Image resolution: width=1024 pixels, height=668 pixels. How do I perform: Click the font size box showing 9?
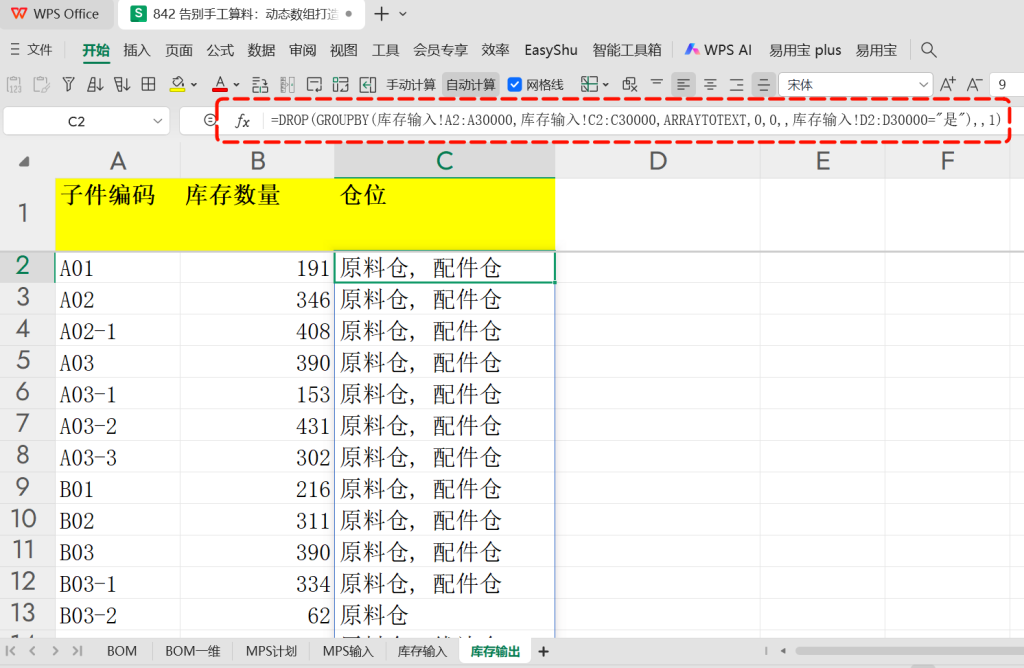(1007, 85)
